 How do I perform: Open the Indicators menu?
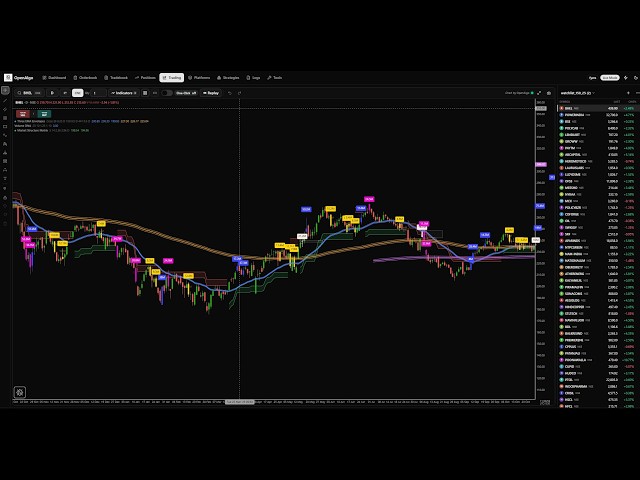124,93
